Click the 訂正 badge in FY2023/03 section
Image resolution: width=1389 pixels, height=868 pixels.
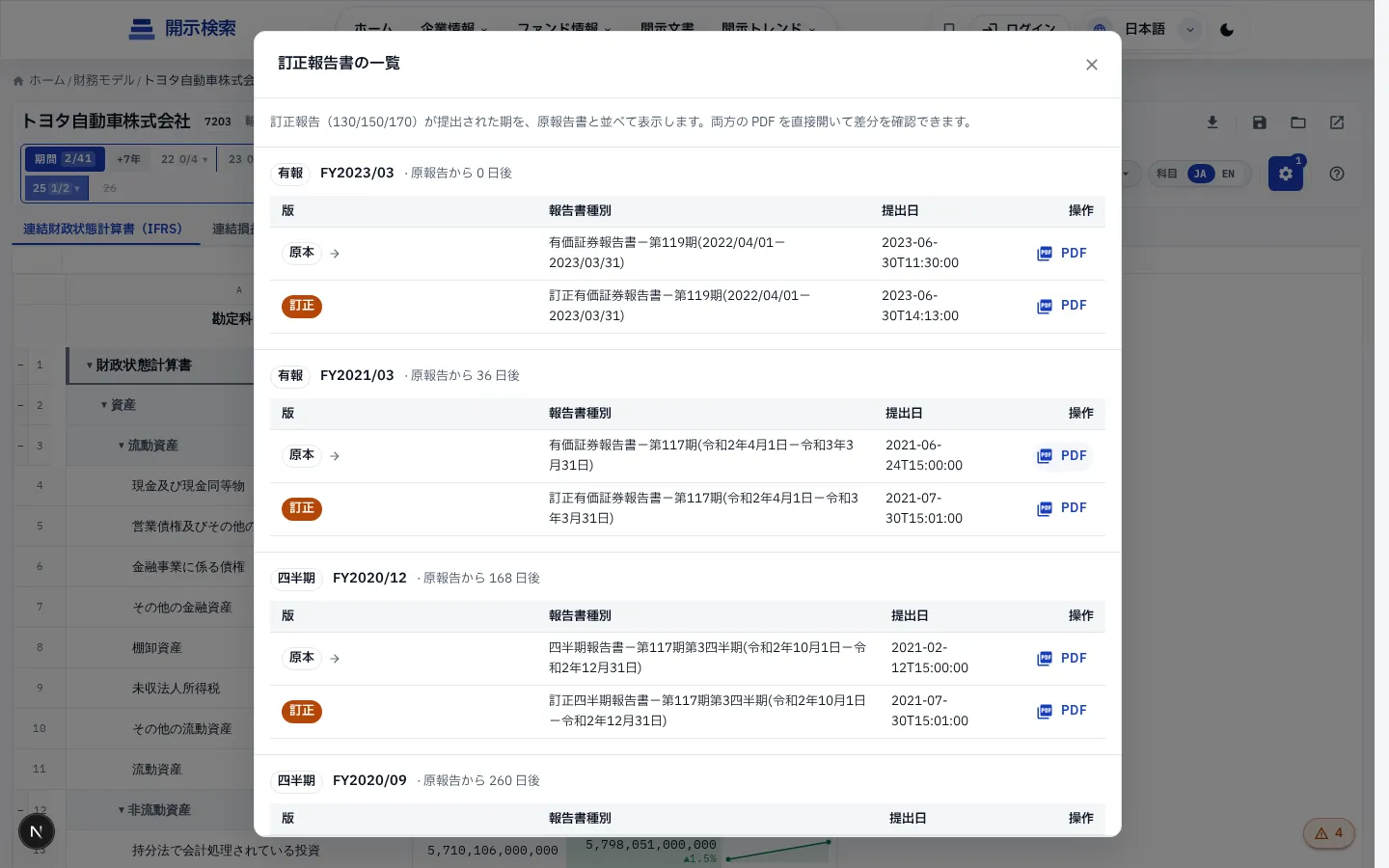coord(302,306)
